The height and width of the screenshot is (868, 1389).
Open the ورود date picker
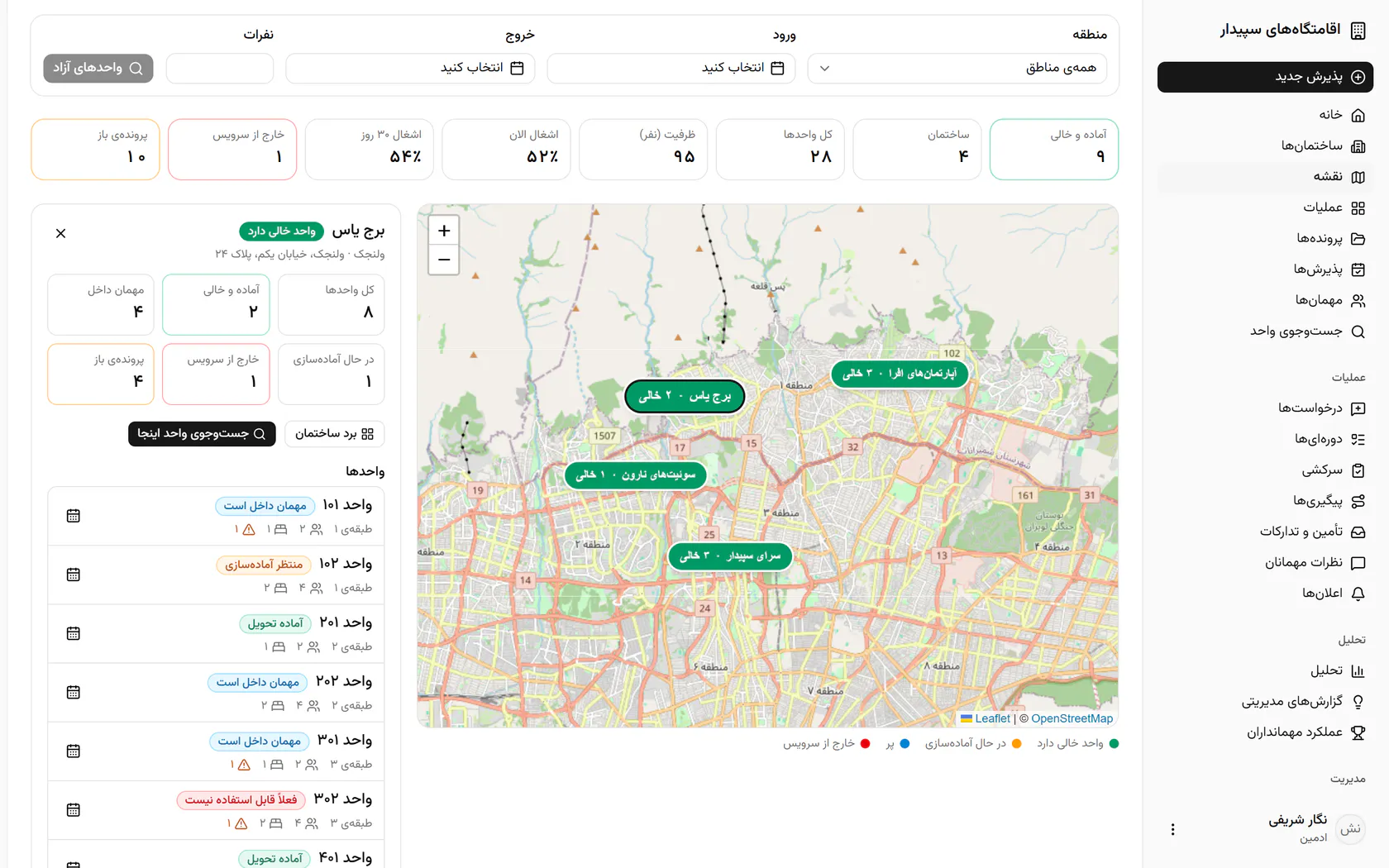click(x=671, y=68)
